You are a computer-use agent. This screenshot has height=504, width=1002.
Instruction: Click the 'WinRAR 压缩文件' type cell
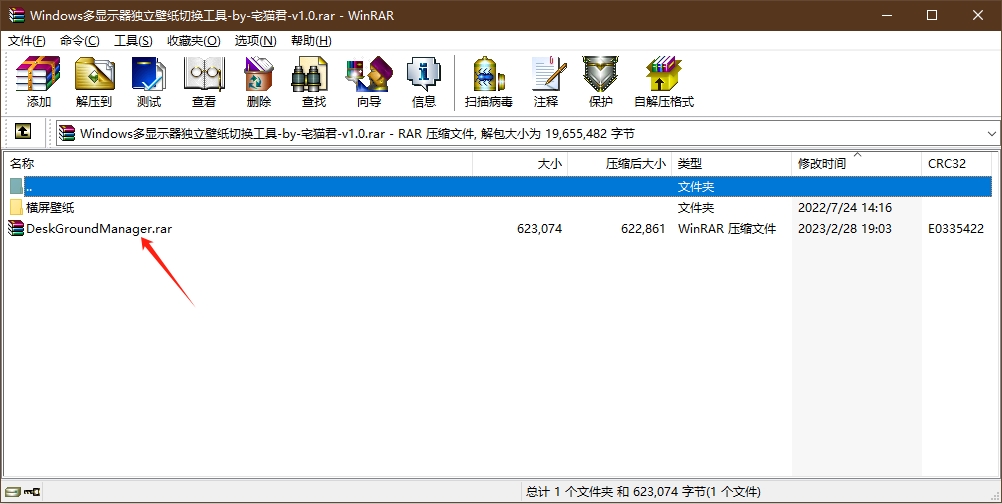click(x=727, y=228)
